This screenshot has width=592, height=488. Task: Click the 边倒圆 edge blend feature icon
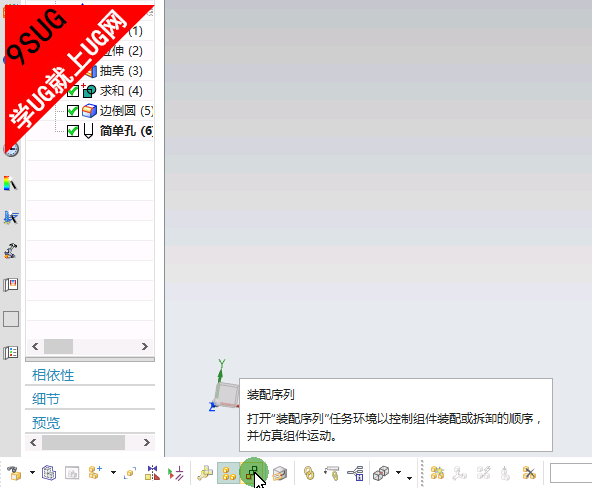click(89, 111)
